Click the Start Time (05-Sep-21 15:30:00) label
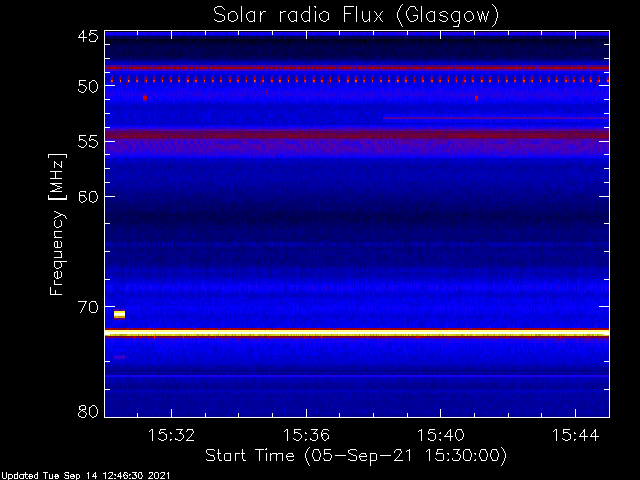Image resolution: width=640 pixels, height=480 pixels. pyautogui.click(x=356, y=456)
